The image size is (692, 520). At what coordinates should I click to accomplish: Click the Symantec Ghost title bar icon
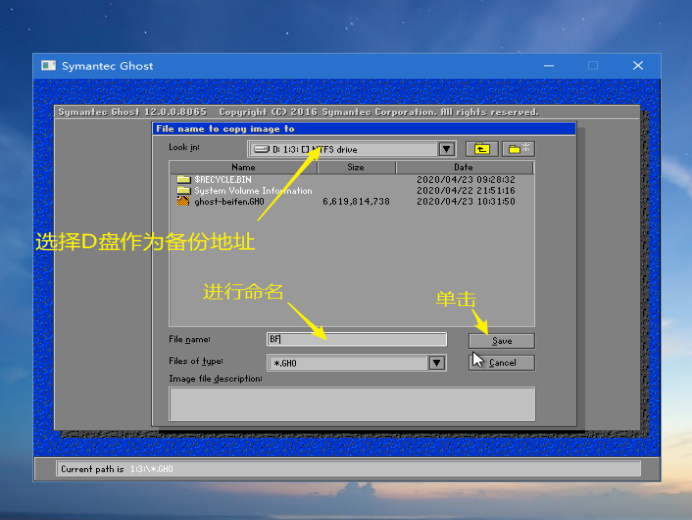[49, 66]
